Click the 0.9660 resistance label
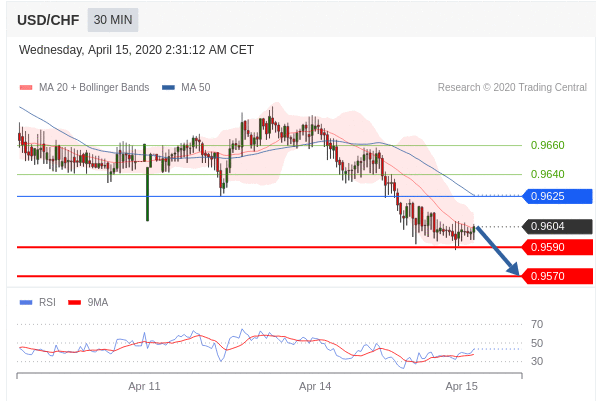599x405 pixels. tap(547, 145)
